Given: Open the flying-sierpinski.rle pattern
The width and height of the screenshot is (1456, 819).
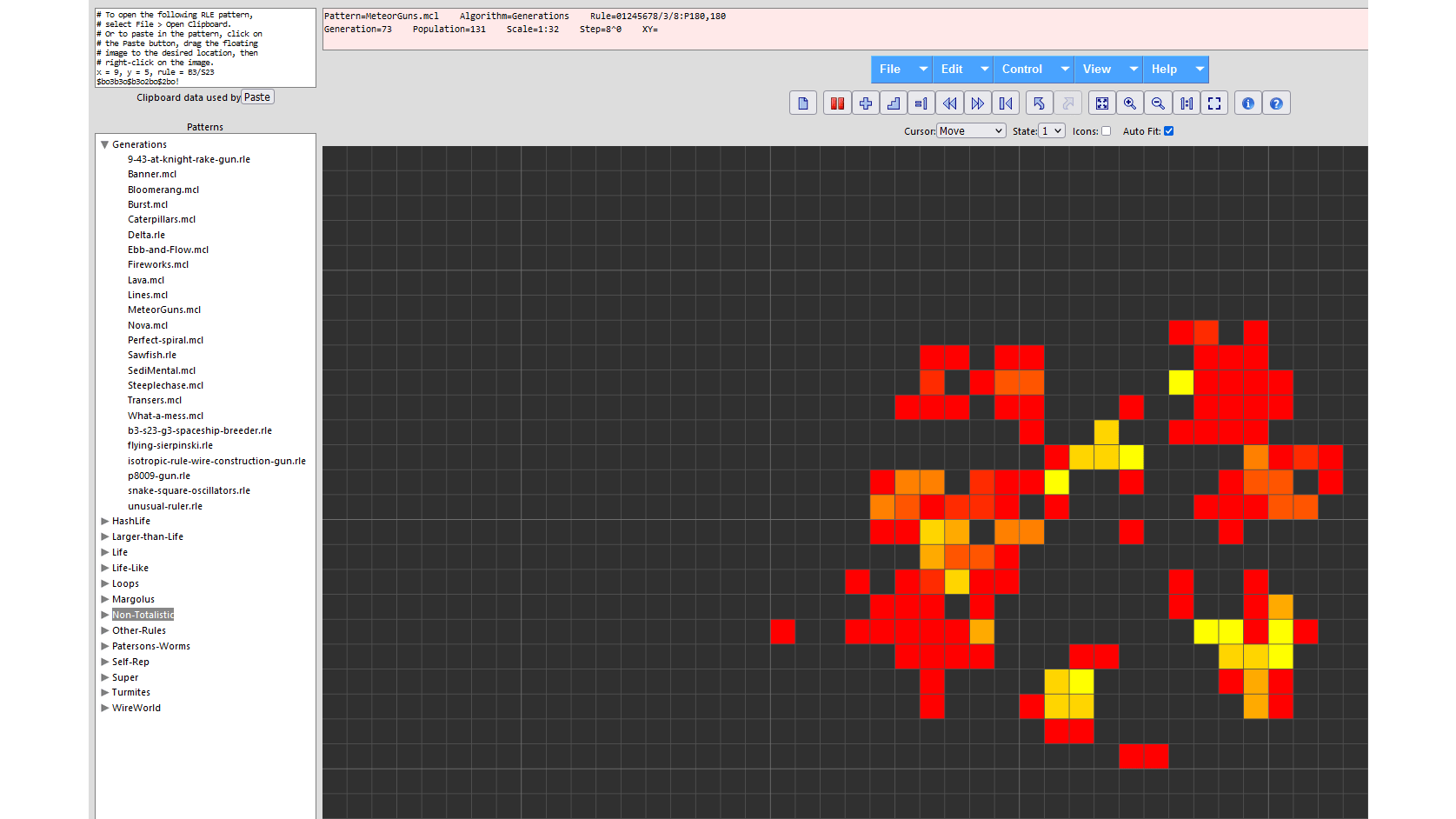Looking at the screenshot, I should pos(170,446).
